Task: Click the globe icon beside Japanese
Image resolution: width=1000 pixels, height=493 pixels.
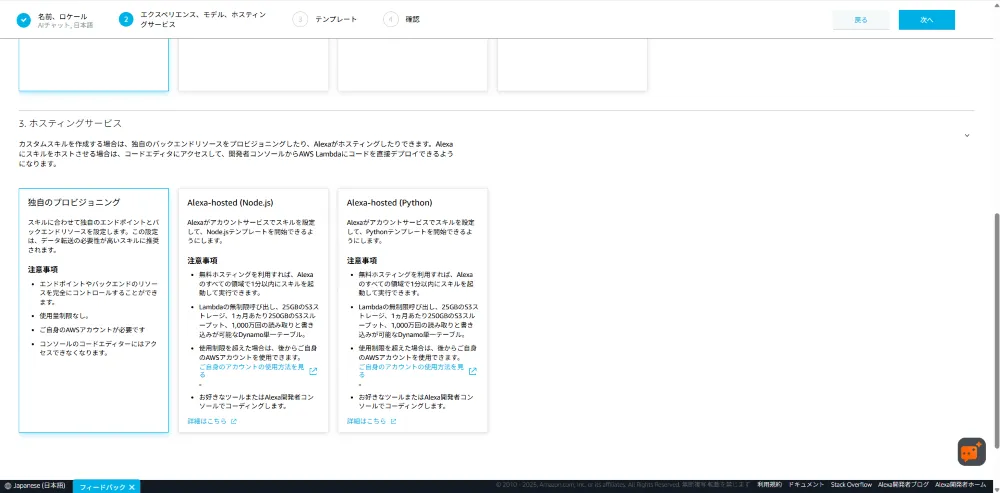Action: [x=8, y=486]
